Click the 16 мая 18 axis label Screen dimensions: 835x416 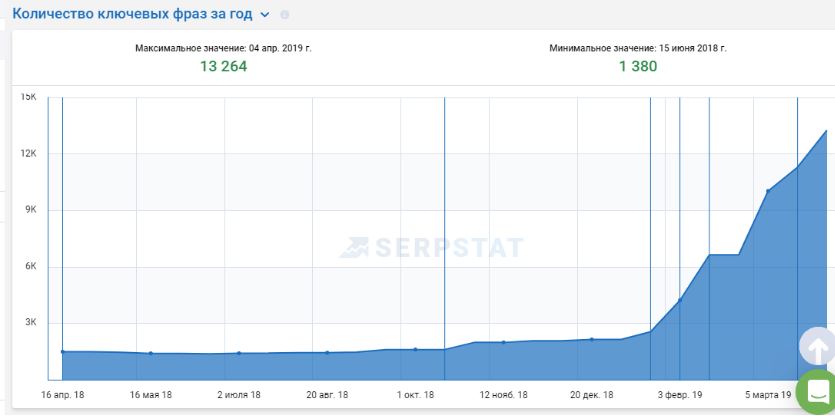tap(151, 395)
